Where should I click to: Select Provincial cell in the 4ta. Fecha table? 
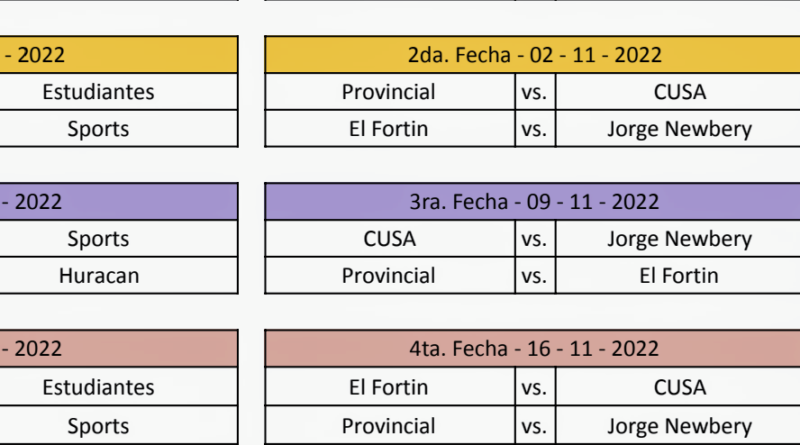click(389, 426)
